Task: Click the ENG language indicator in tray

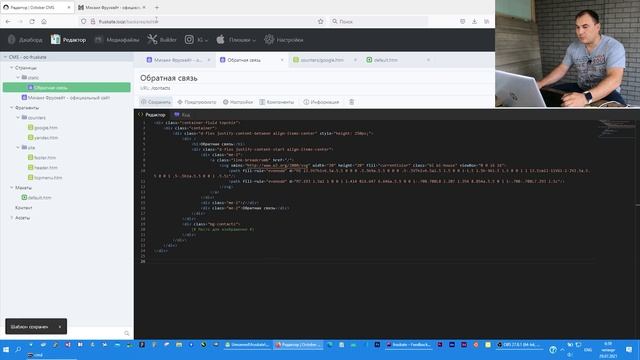Action: tap(588, 350)
